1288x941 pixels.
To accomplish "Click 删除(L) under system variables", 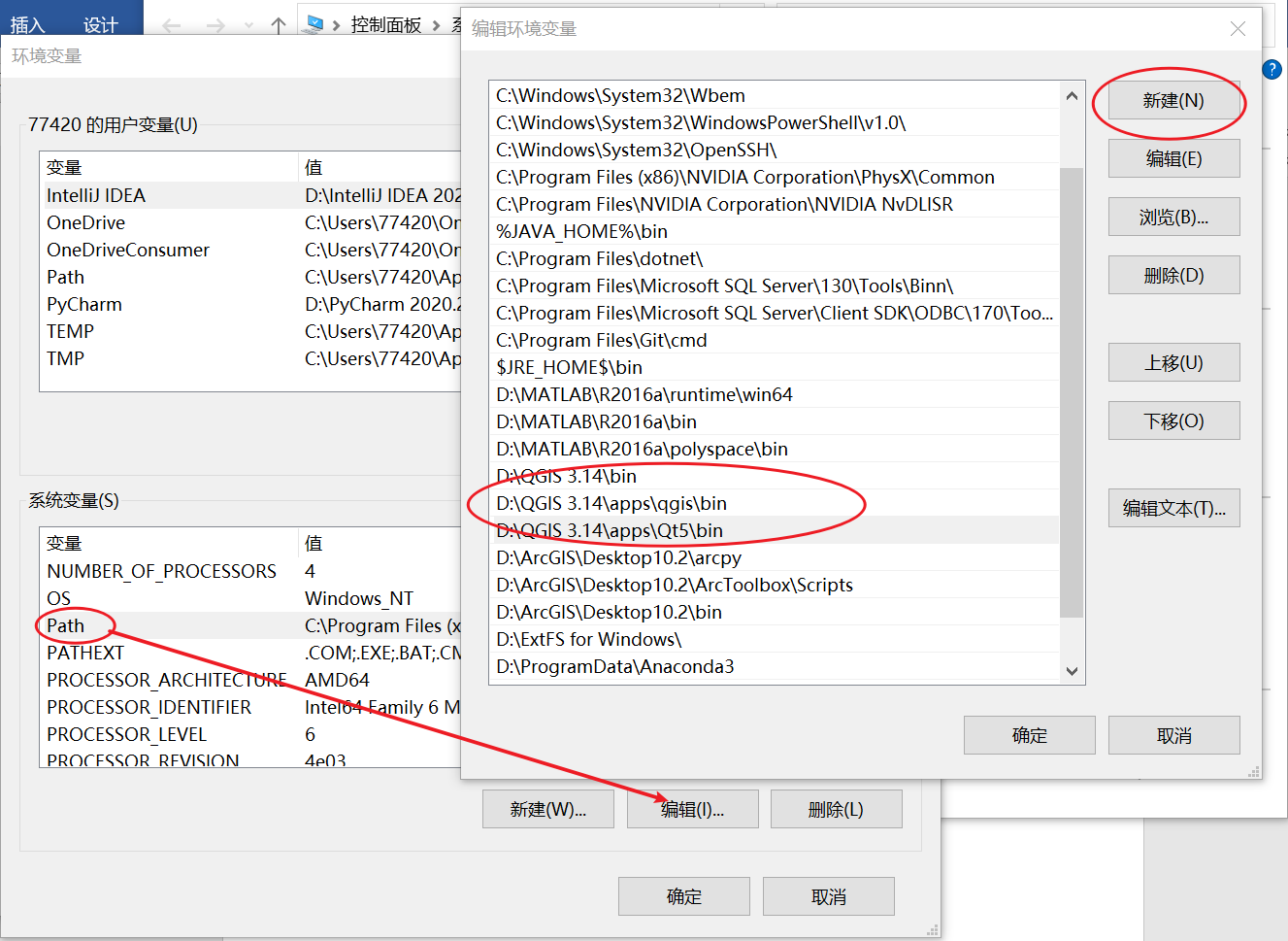I will point(836,809).
